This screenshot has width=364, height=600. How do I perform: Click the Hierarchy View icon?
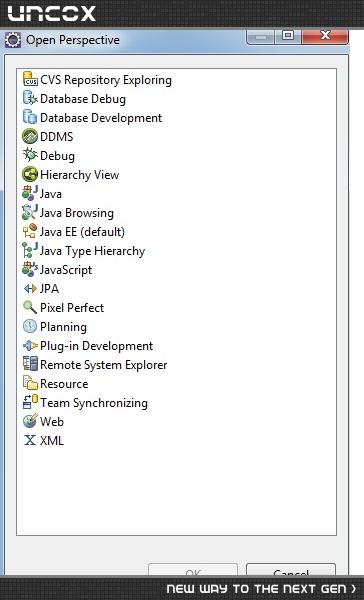click(30, 174)
